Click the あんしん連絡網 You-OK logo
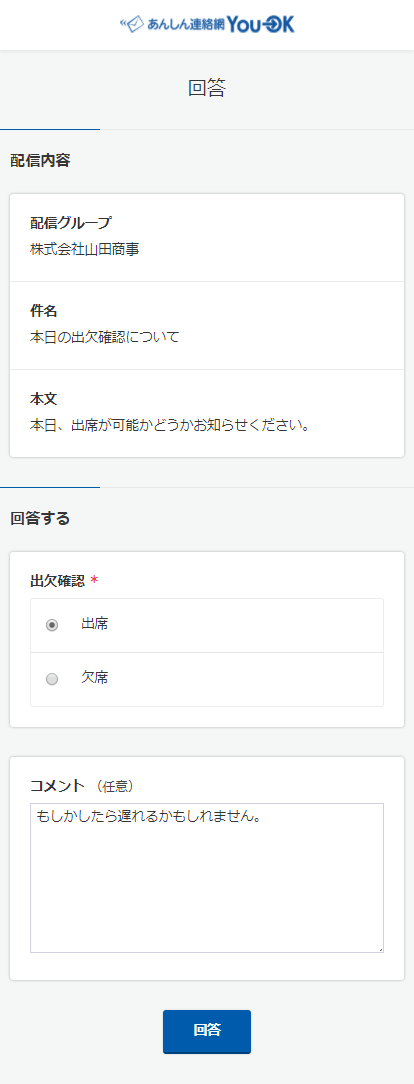 pos(207,24)
